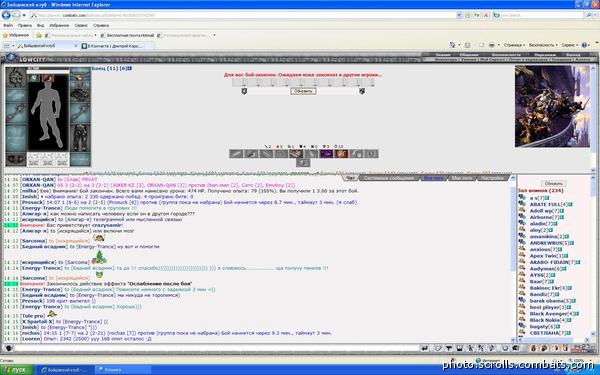Click the Избранное favorites star button
Screen dimensions: 600x375
16,35
